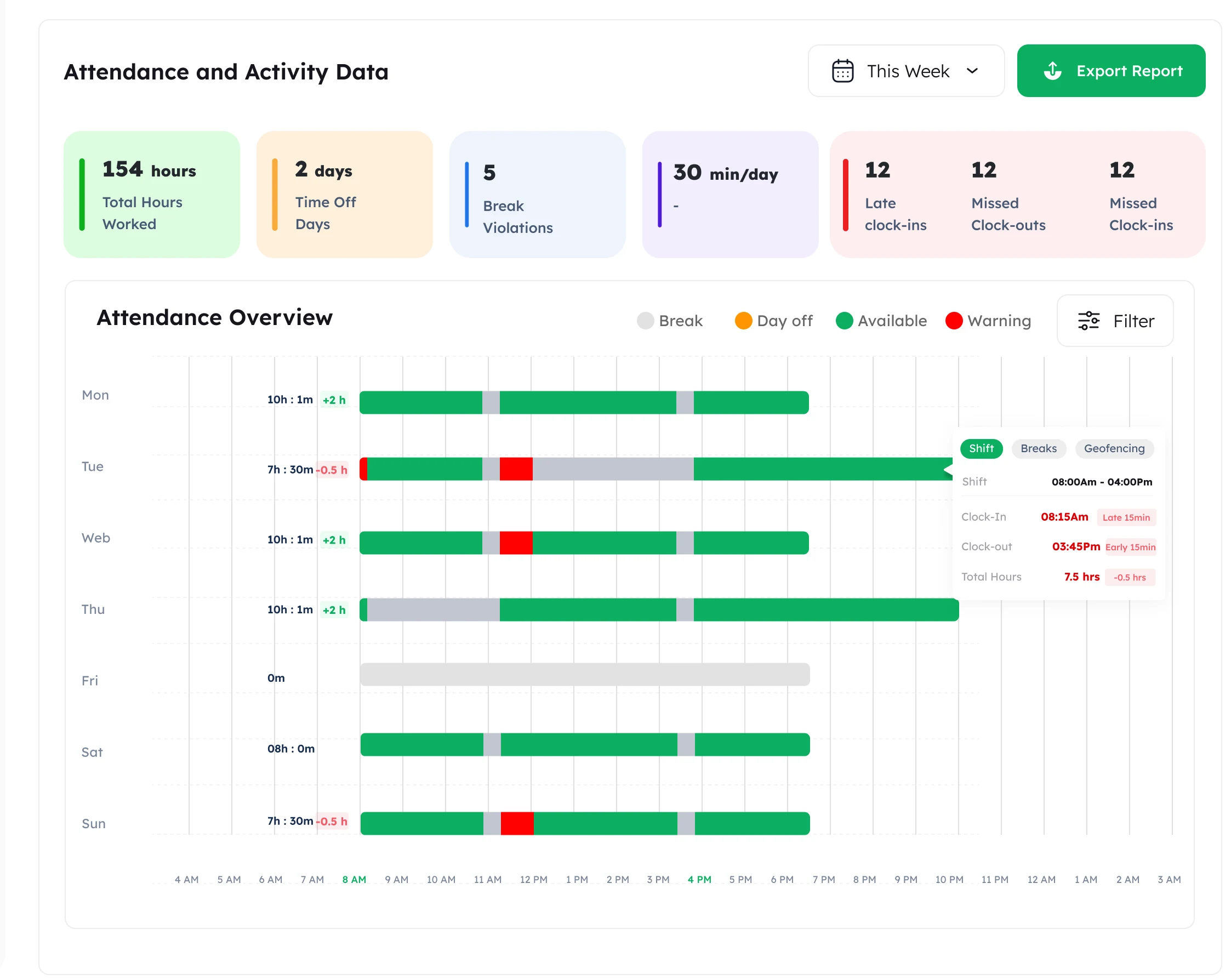Click the Export Report button

(1111, 71)
